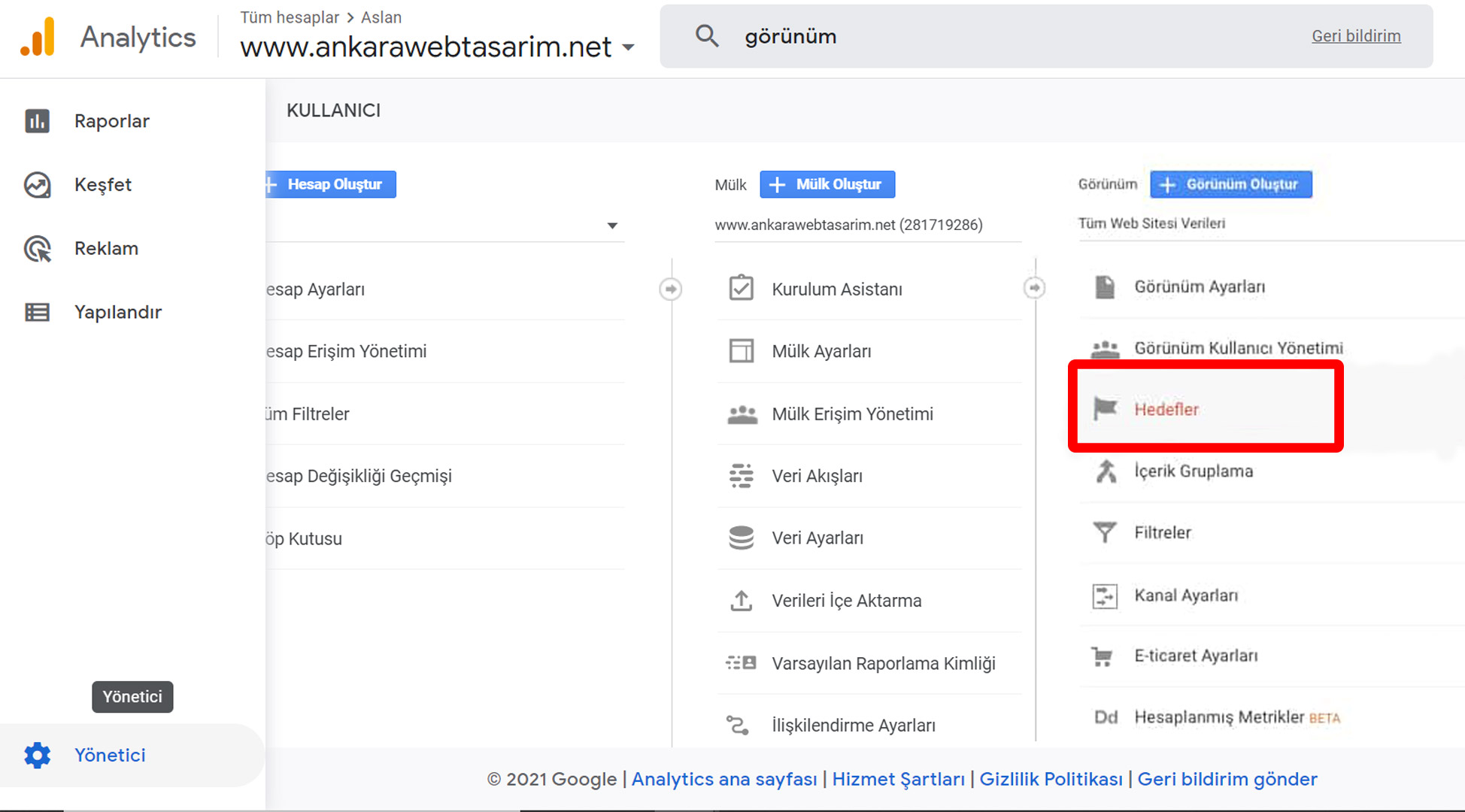
Task: Click the Görünüm Oluştur button
Action: pos(1231,184)
